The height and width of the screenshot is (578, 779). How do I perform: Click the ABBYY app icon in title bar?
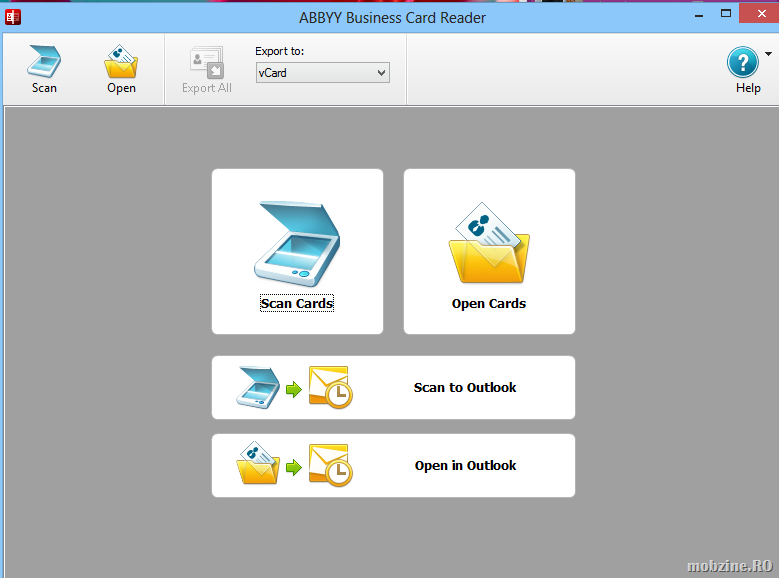[13, 17]
